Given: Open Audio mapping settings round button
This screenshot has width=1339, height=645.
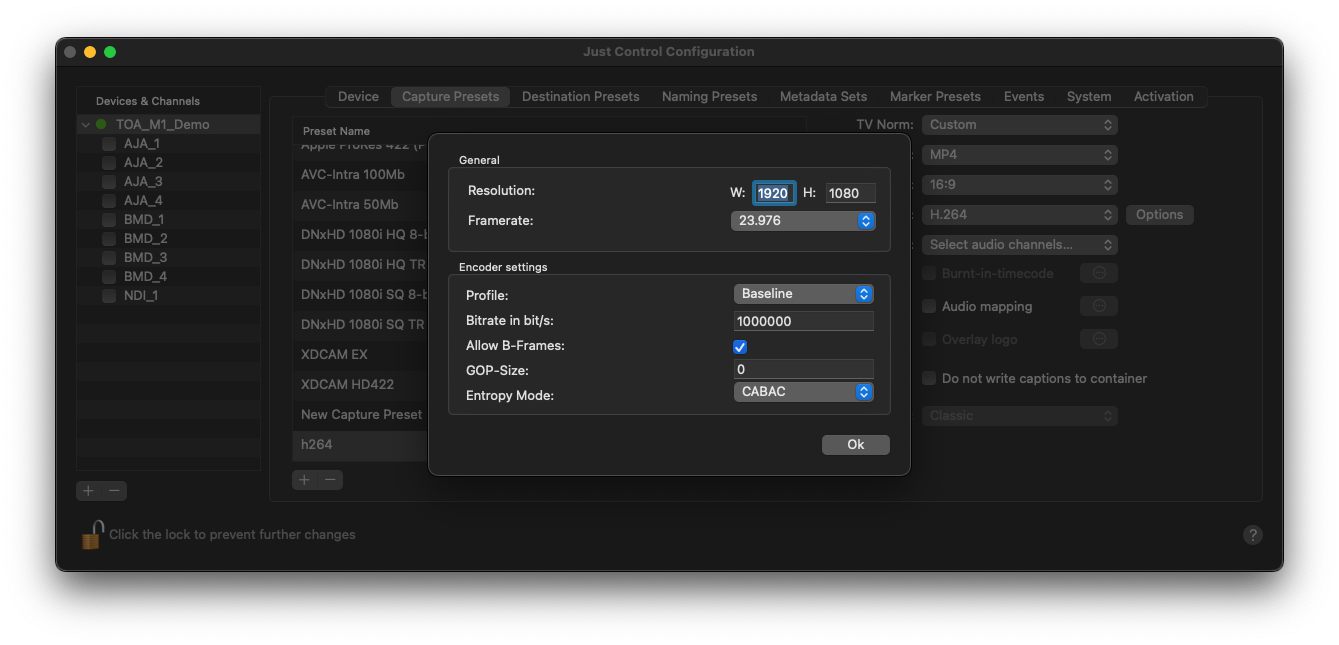Looking at the screenshot, I should pyautogui.click(x=1099, y=306).
